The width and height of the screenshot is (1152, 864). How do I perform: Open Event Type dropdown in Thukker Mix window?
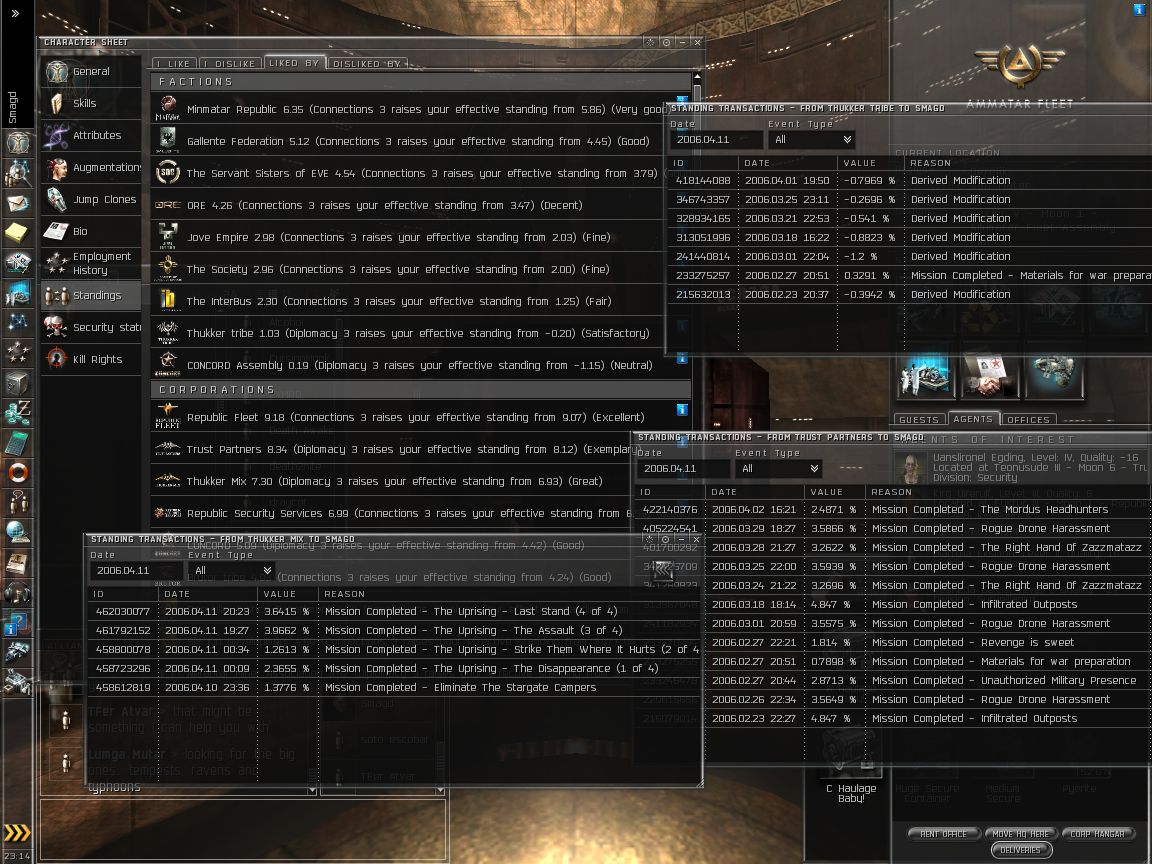[232, 571]
